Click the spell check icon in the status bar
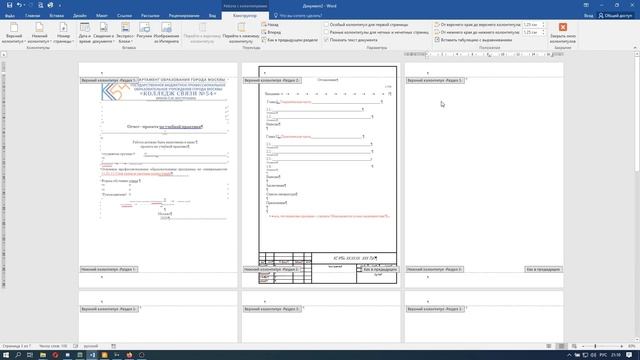Viewport: 640px width, 360px height. (76, 346)
